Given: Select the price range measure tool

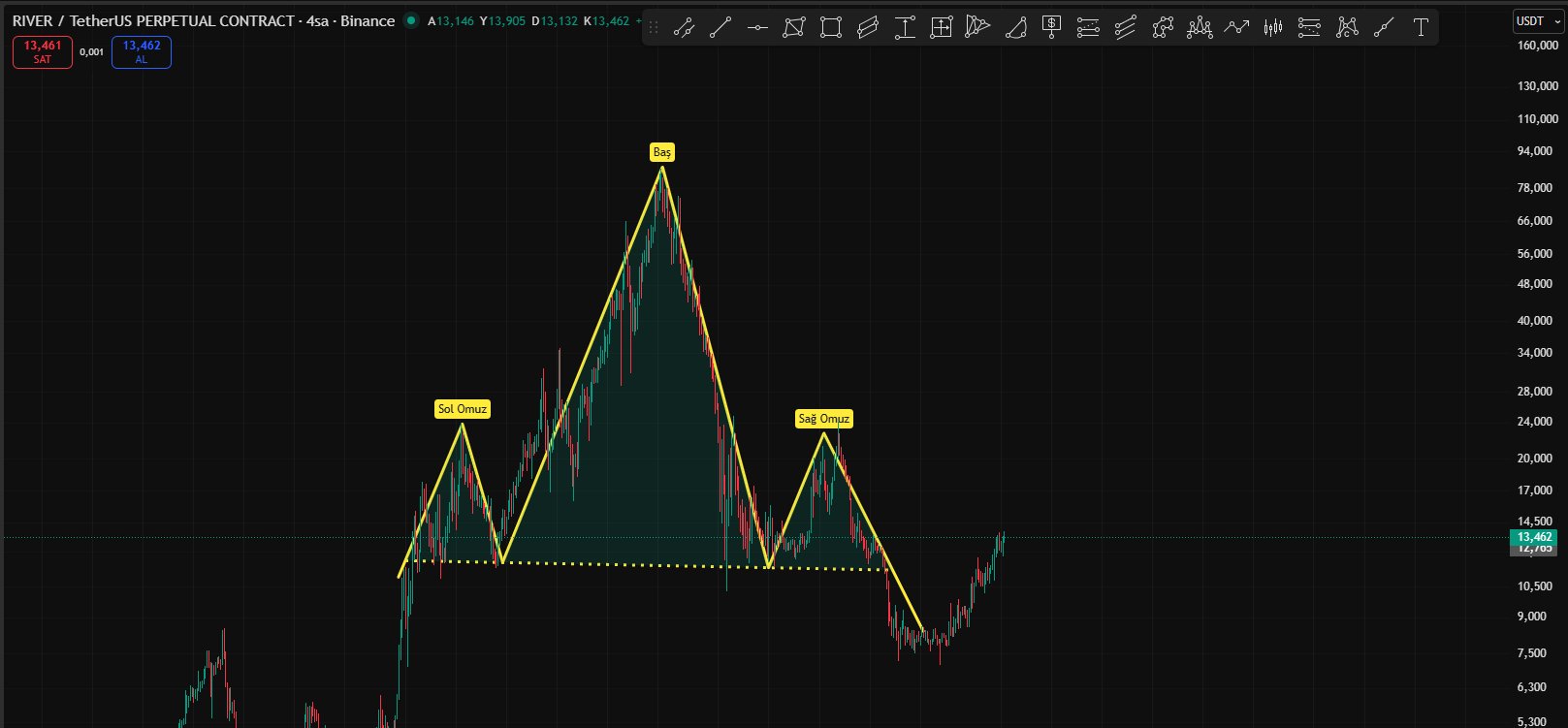Looking at the screenshot, I should pyautogui.click(x=905, y=28).
